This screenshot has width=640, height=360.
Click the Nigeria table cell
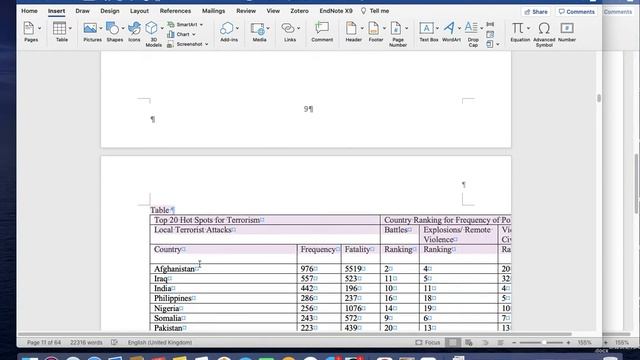224,308
